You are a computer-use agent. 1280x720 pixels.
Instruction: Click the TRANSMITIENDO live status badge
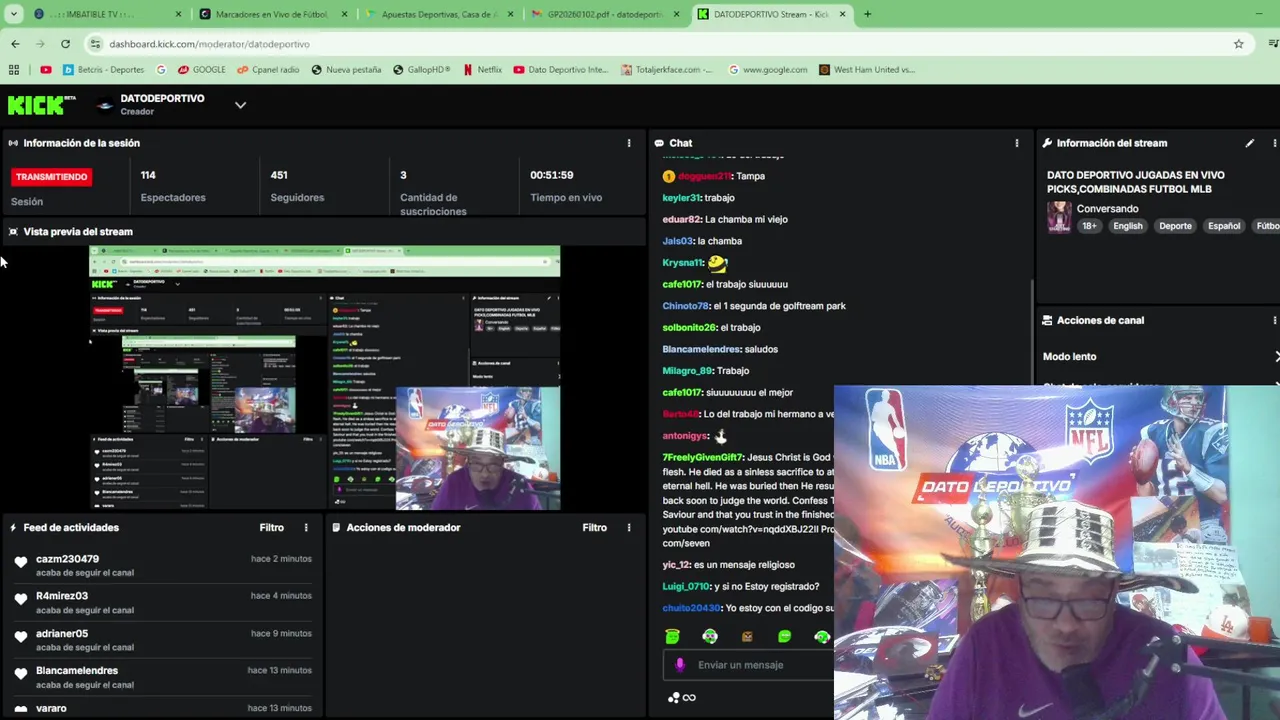pyautogui.click(x=51, y=176)
